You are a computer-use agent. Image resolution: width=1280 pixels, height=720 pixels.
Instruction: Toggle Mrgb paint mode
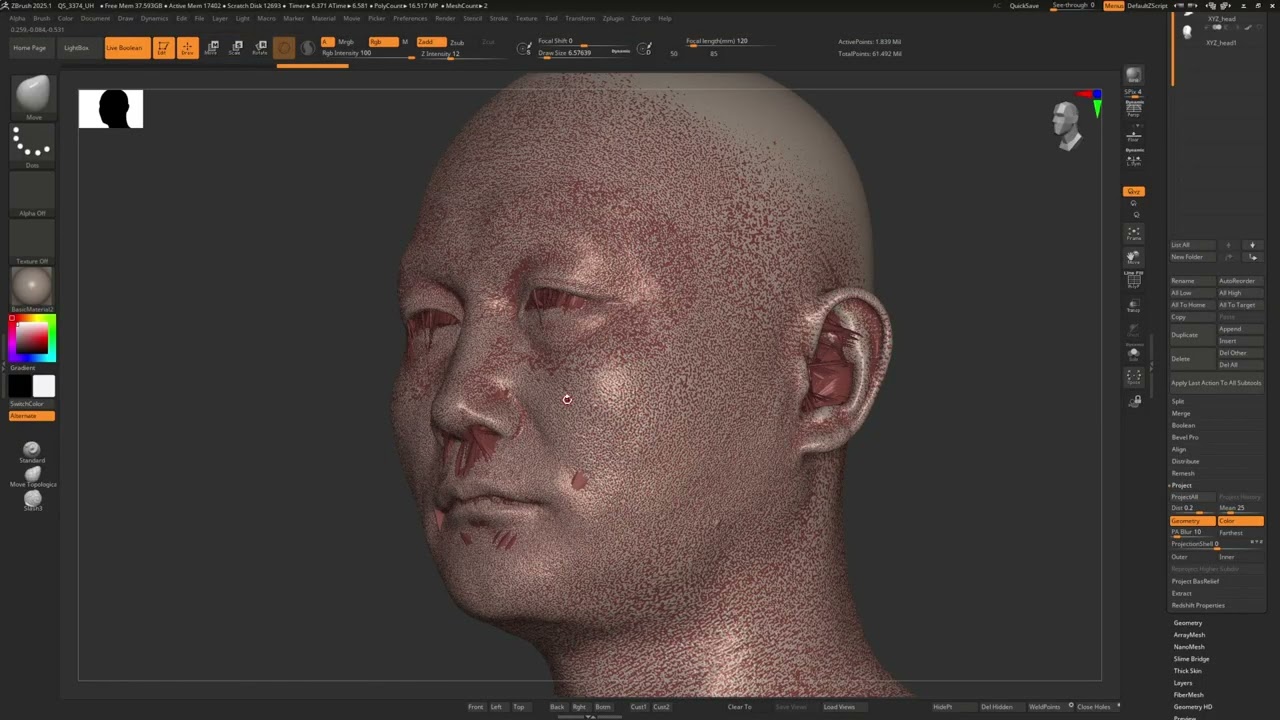click(x=346, y=42)
